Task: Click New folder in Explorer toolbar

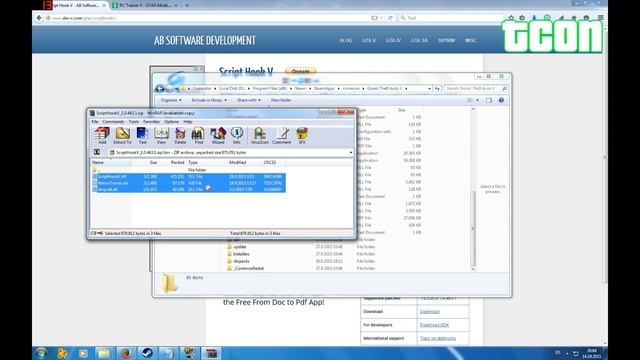Action: [281, 100]
